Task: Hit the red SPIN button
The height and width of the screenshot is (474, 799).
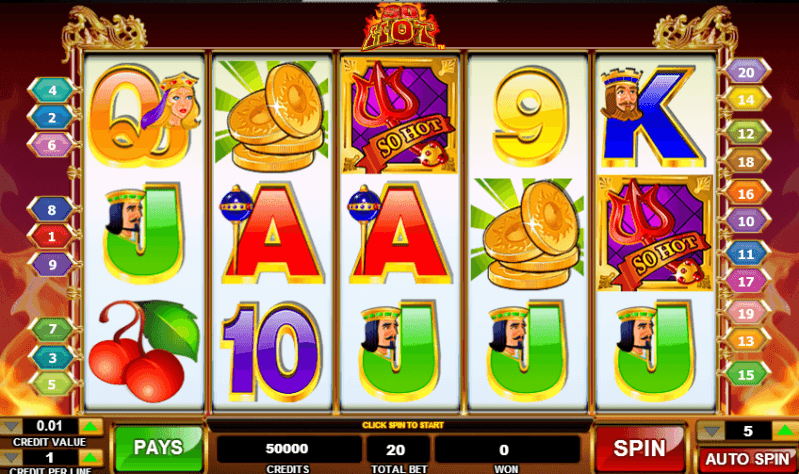Action: tap(640, 449)
